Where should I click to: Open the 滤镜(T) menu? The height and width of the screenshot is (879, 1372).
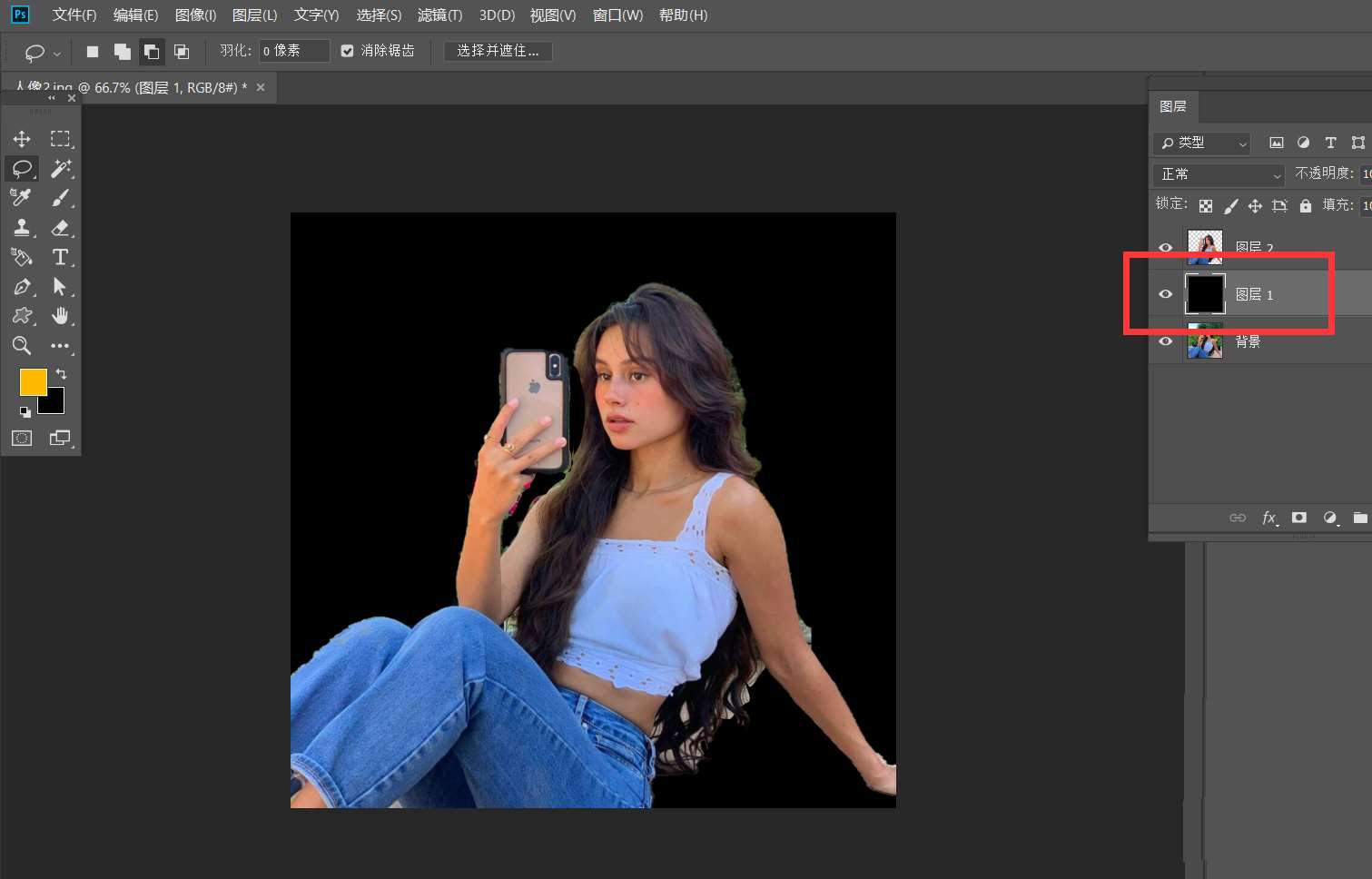(439, 15)
